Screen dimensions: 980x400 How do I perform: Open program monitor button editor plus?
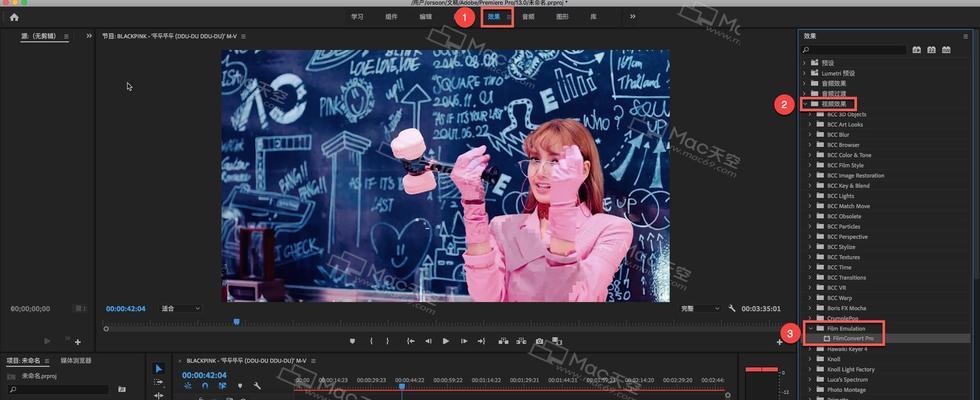[x=779, y=342]
